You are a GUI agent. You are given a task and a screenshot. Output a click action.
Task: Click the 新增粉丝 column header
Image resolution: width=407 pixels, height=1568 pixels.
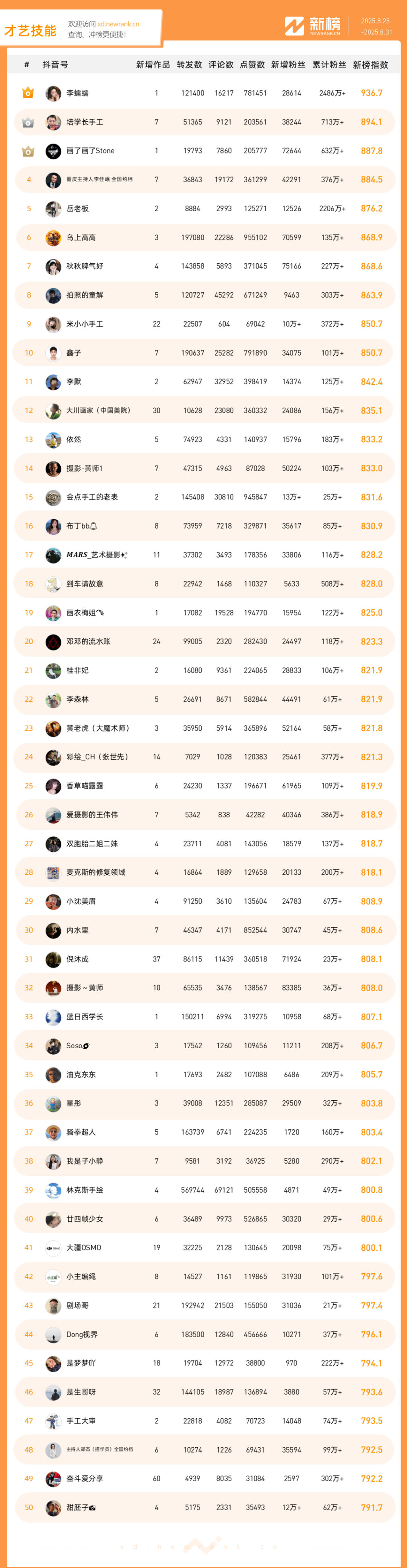click(x=288, y=65)
